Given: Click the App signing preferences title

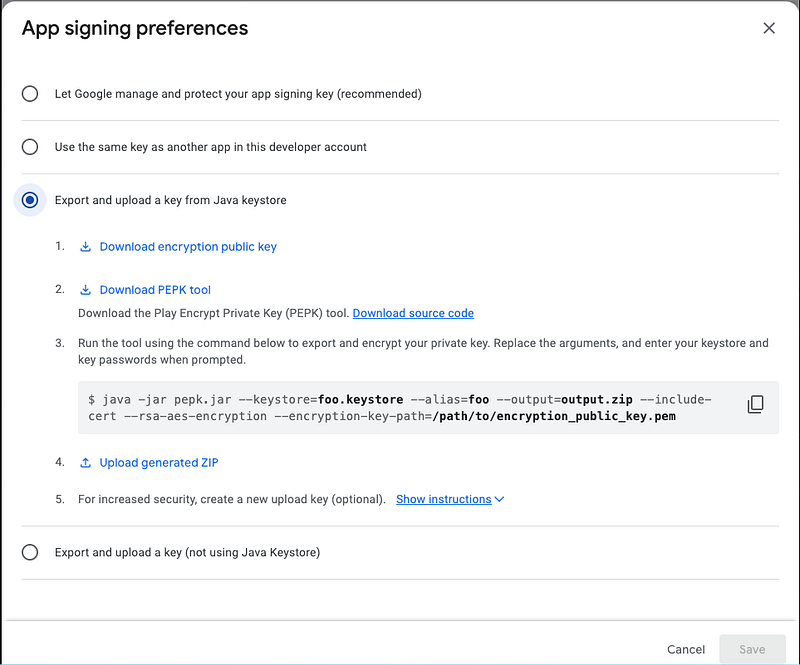Looking at the screenshot, I should 135,28.
